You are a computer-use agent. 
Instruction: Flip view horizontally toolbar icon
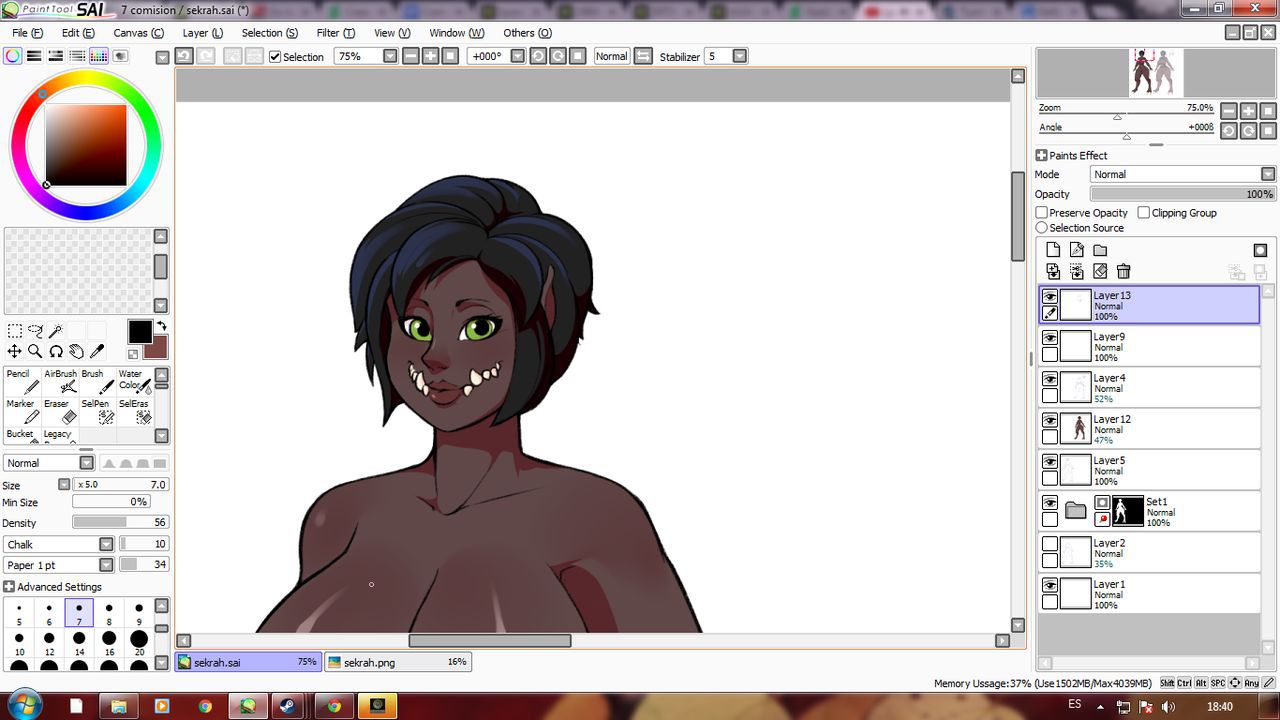coord(643,56)
